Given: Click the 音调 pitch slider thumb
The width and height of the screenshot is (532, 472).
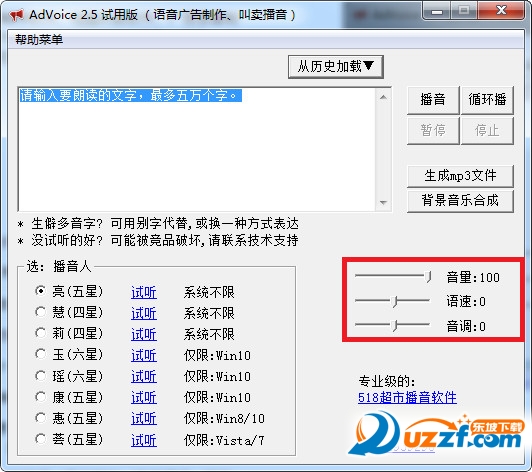Looking at the screenshot, I should point(394,326).
